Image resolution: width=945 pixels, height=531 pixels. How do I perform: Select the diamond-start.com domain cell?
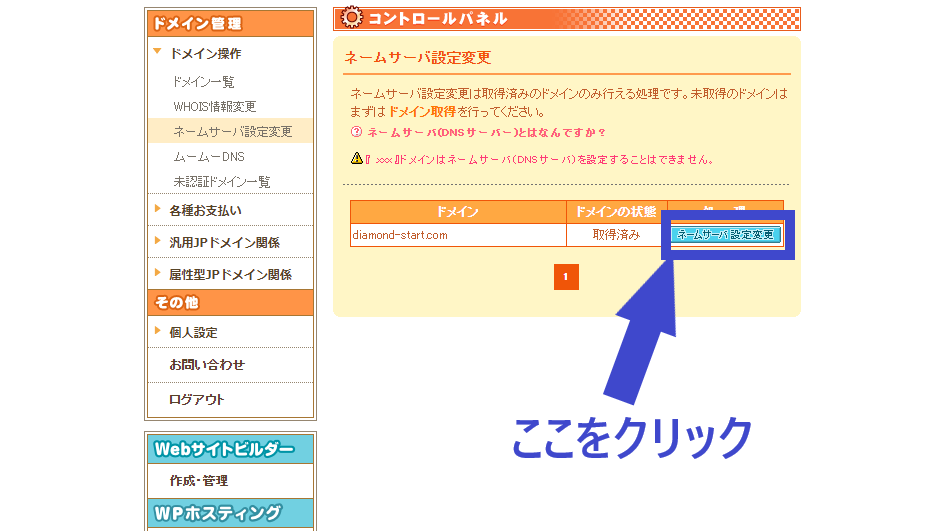[458, 235]
